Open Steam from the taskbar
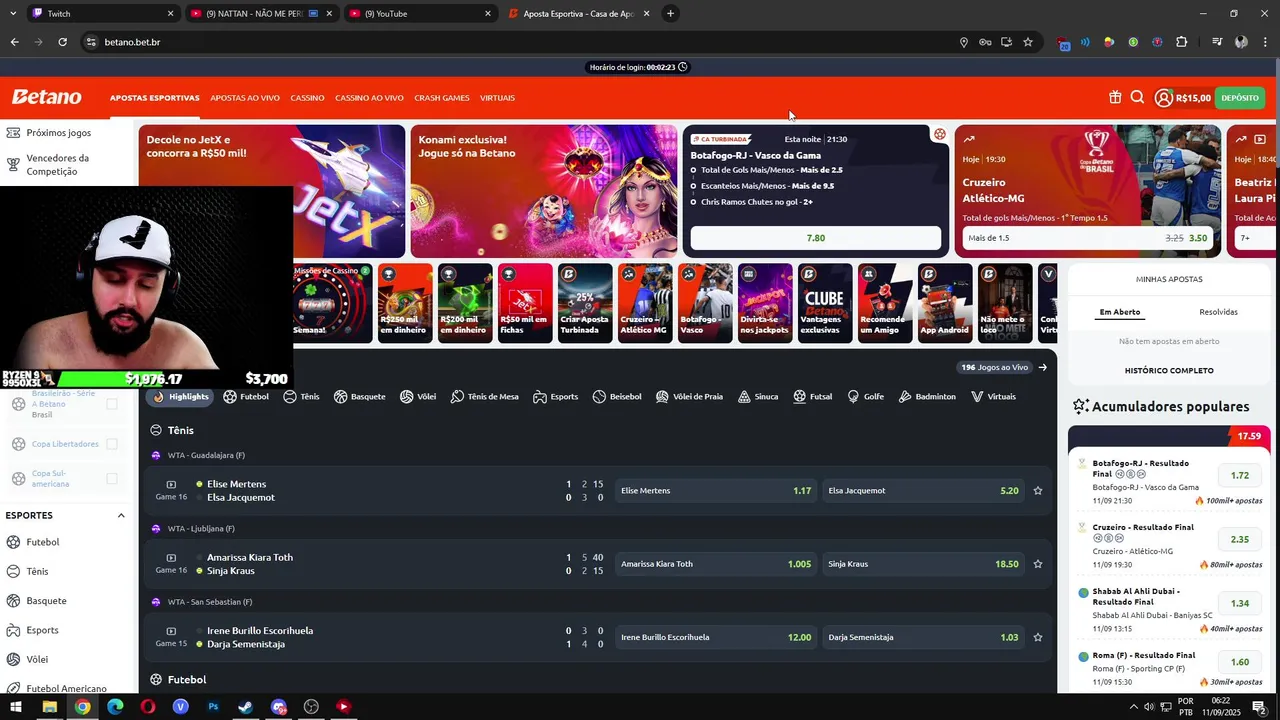The height and width of the screenshot is (720, 1280). point(245,707)
